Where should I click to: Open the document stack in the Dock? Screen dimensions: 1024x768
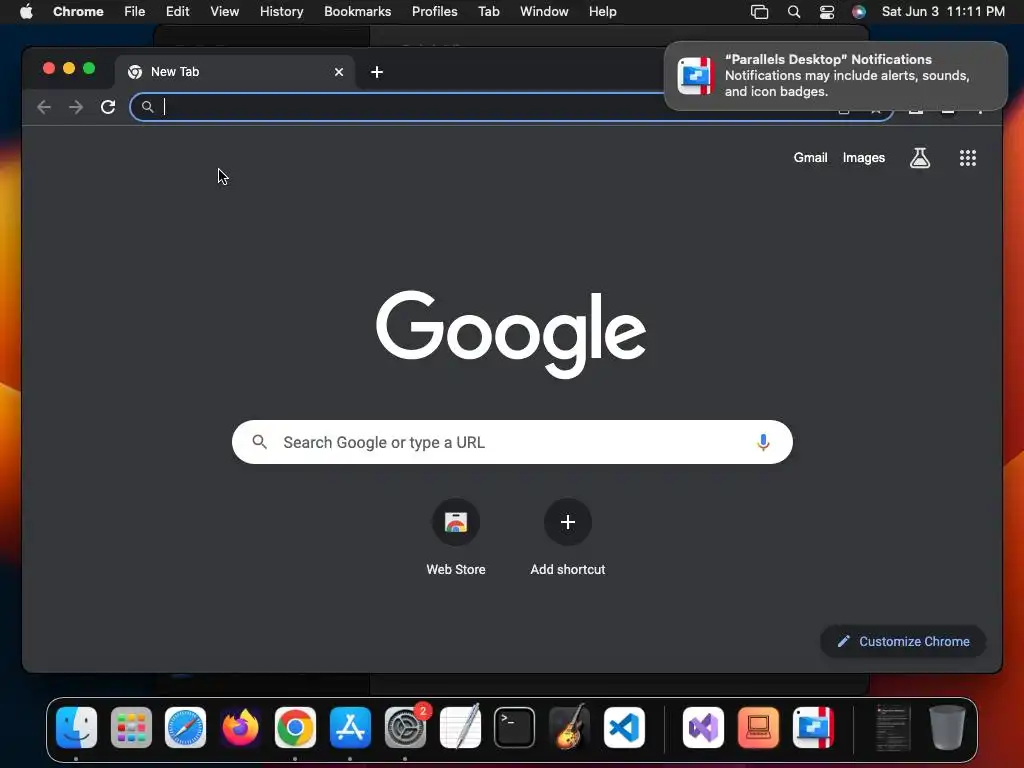(x=892, y=727)
